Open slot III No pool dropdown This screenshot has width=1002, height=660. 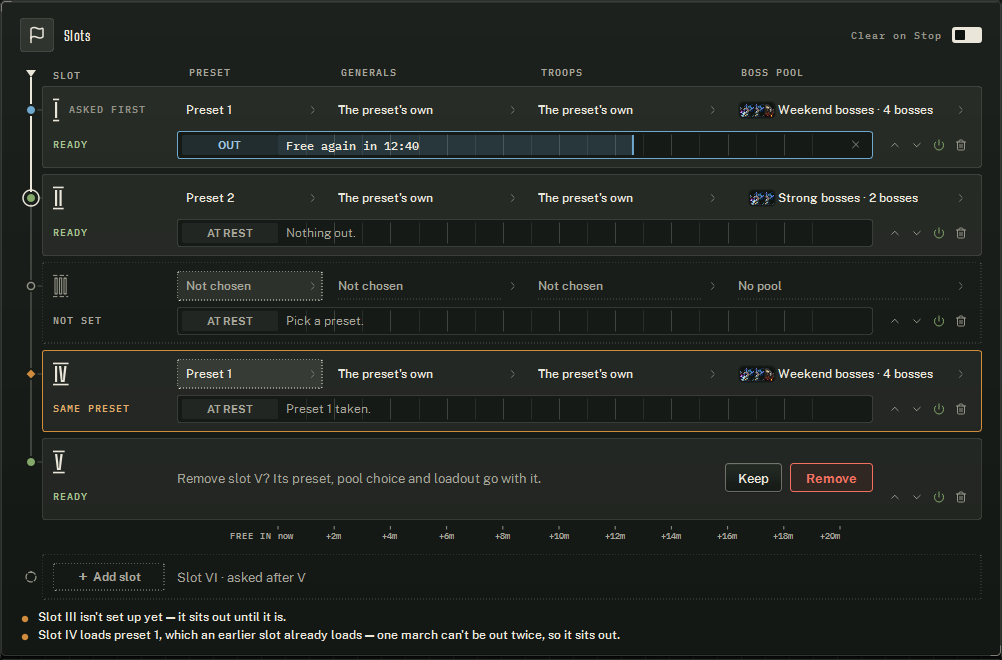[x=851, y=286]
